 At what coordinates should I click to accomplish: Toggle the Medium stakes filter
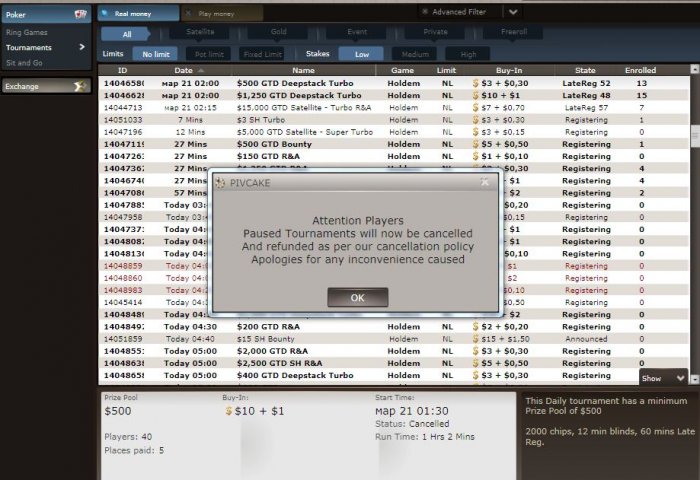[x=414, y=54]
